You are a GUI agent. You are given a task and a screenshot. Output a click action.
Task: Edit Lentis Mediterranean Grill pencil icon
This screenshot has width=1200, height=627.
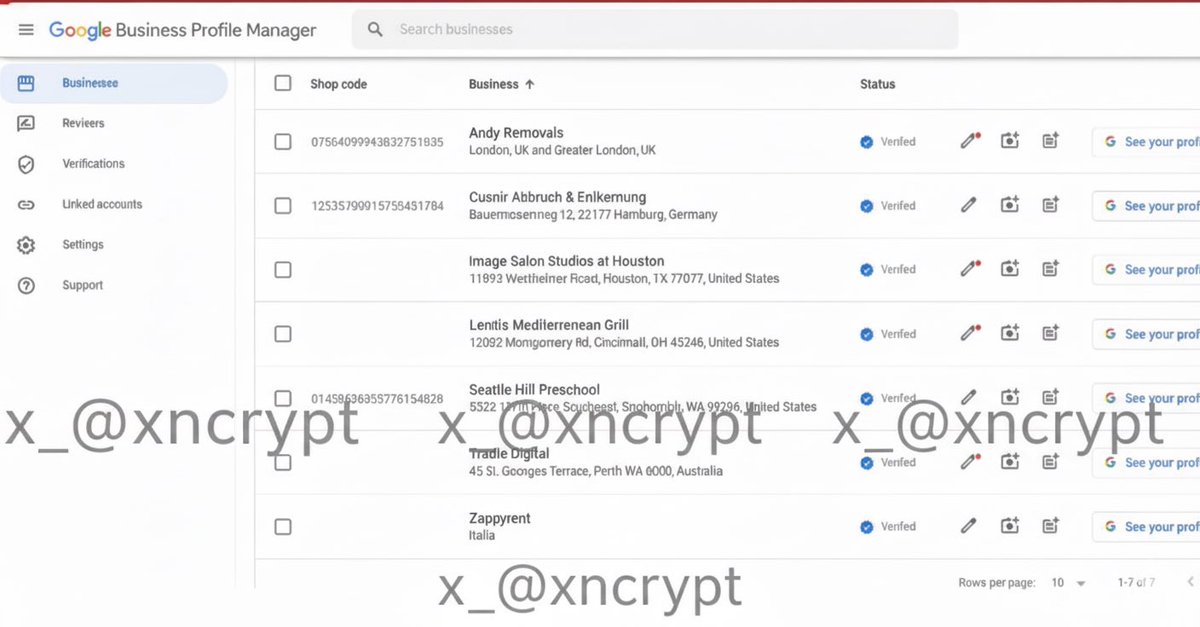(x=968, y=333)
